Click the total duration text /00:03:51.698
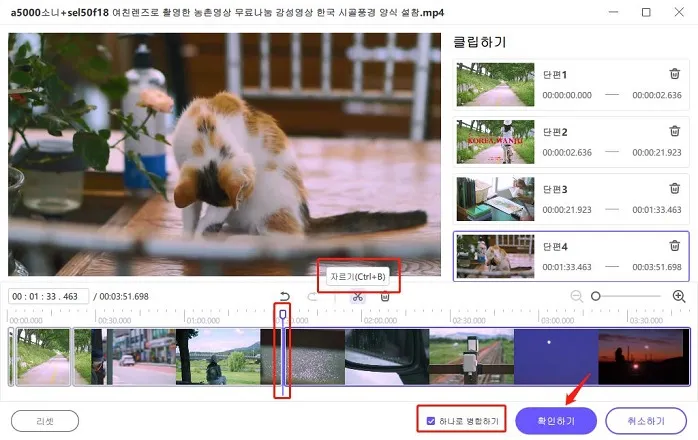 (121, 296)
